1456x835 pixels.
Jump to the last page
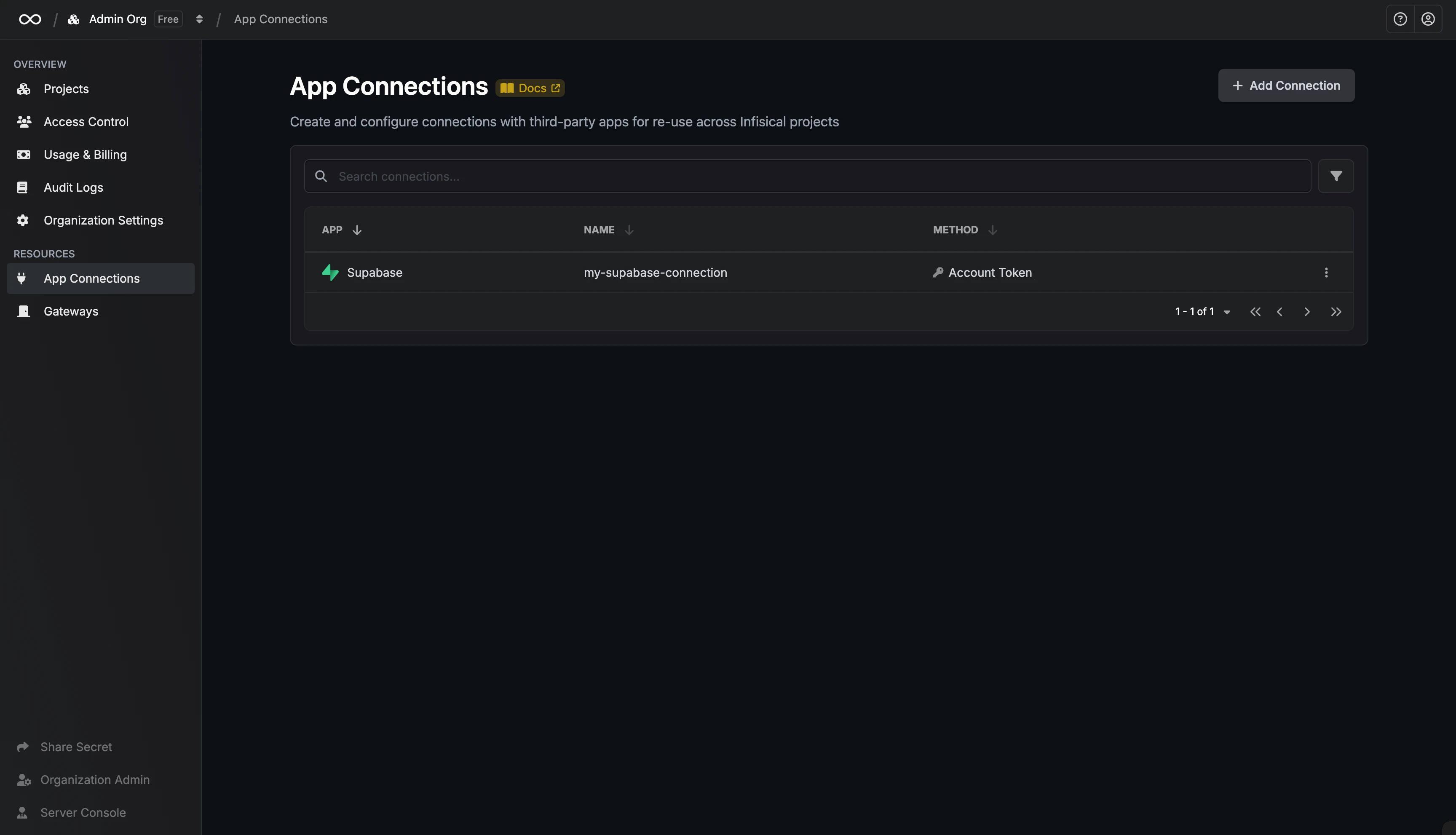coord(1336,311)
